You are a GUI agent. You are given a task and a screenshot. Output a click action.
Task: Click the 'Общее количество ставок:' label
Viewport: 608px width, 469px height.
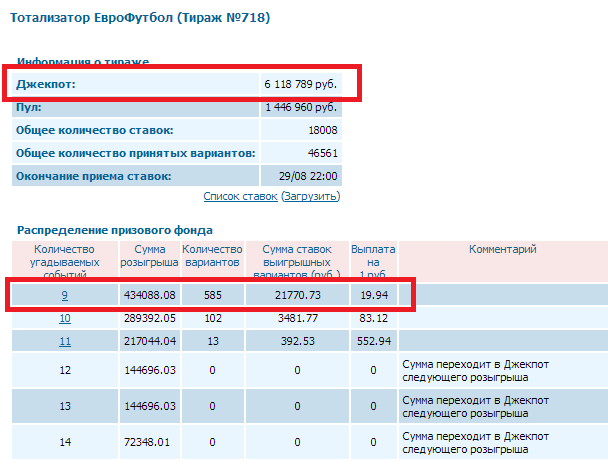95,130
